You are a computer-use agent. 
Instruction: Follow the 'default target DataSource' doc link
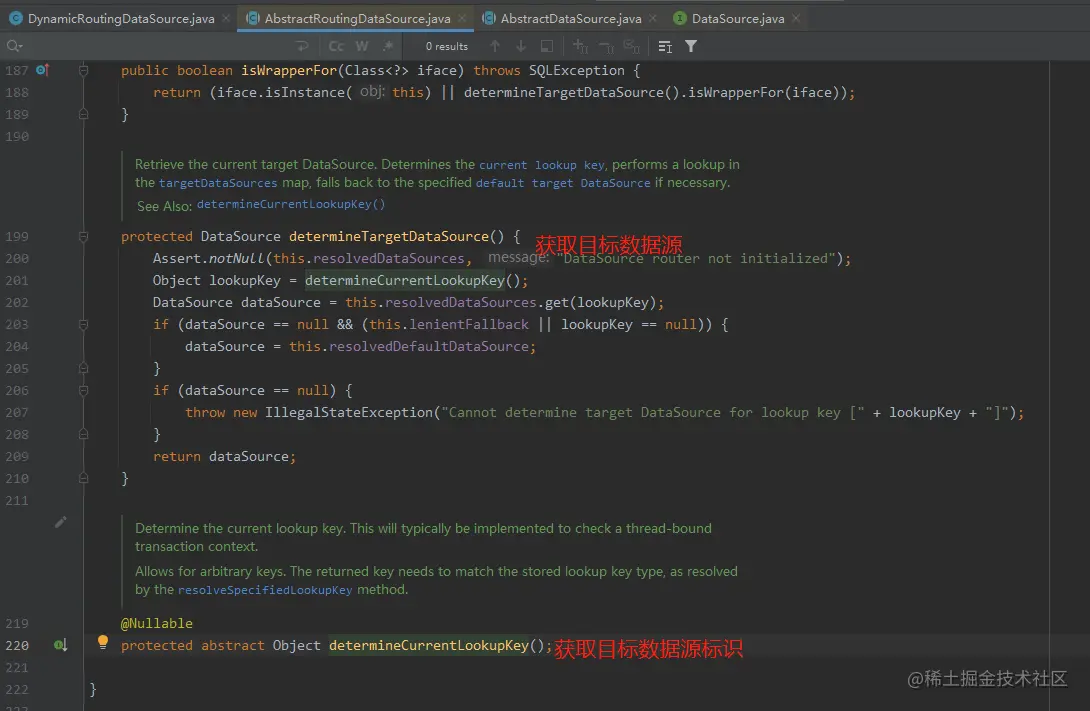point(563,183)
